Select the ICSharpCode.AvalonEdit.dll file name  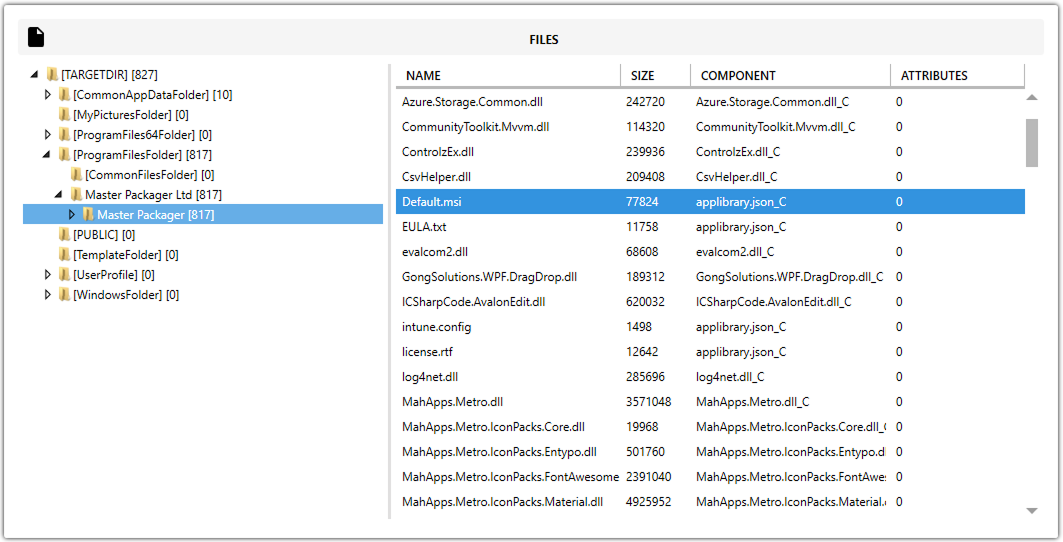click(473, 302)
